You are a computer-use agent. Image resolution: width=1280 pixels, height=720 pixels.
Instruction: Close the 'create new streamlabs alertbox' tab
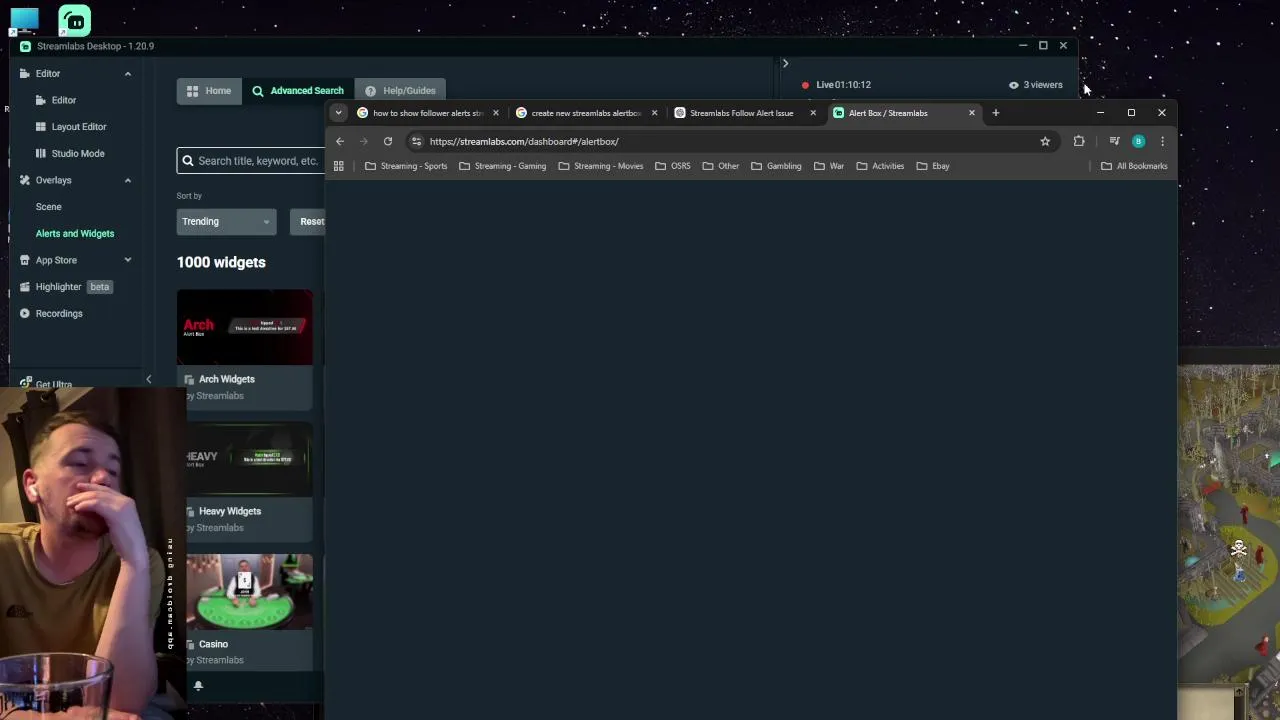(654, 113)
